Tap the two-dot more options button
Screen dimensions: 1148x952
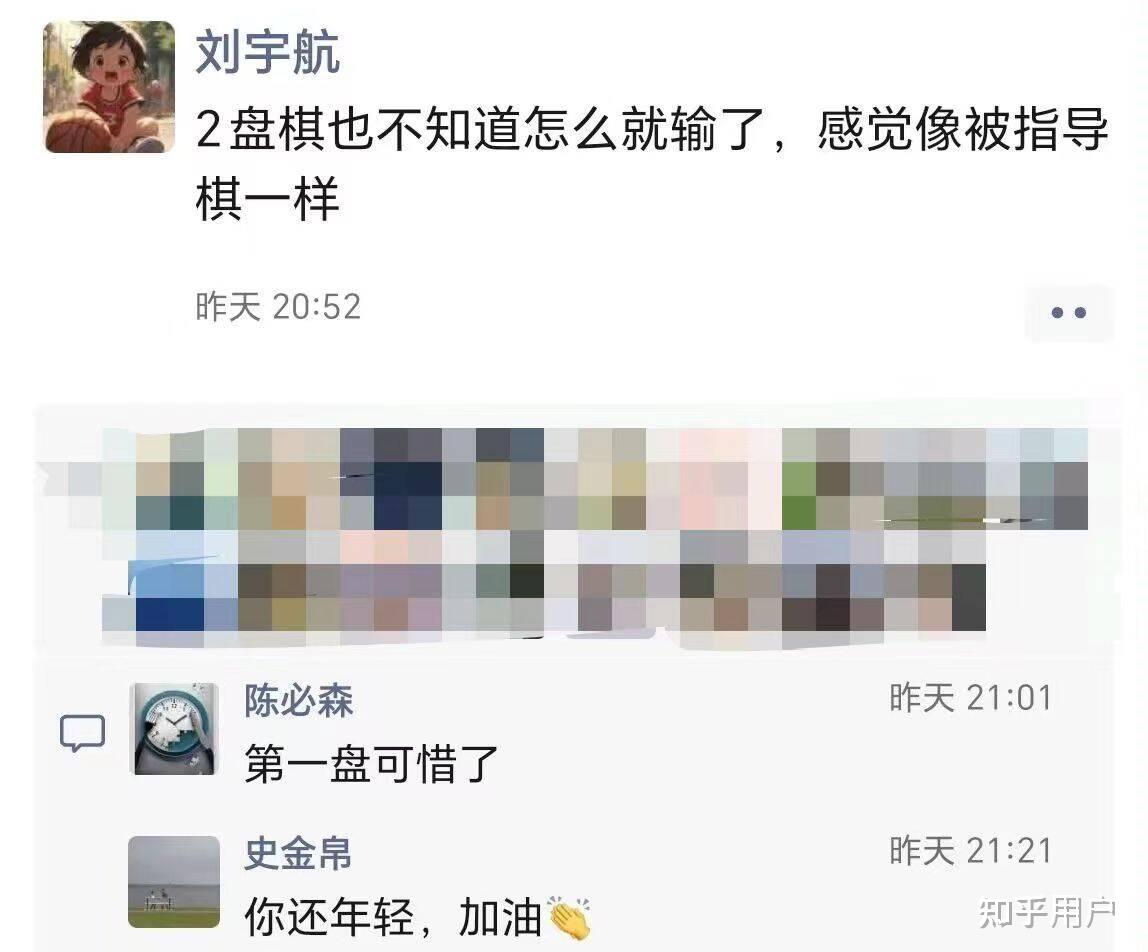[x=1068, y=313]
